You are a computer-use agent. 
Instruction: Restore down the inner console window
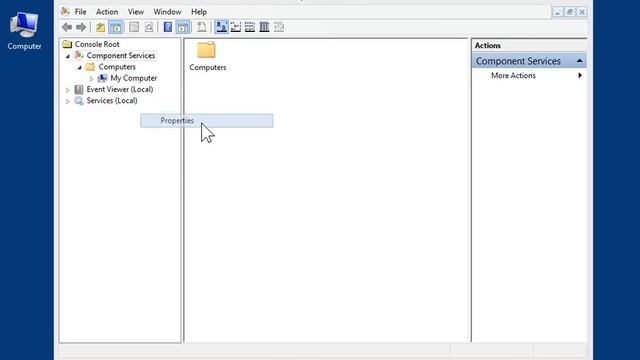click(570, 12)
